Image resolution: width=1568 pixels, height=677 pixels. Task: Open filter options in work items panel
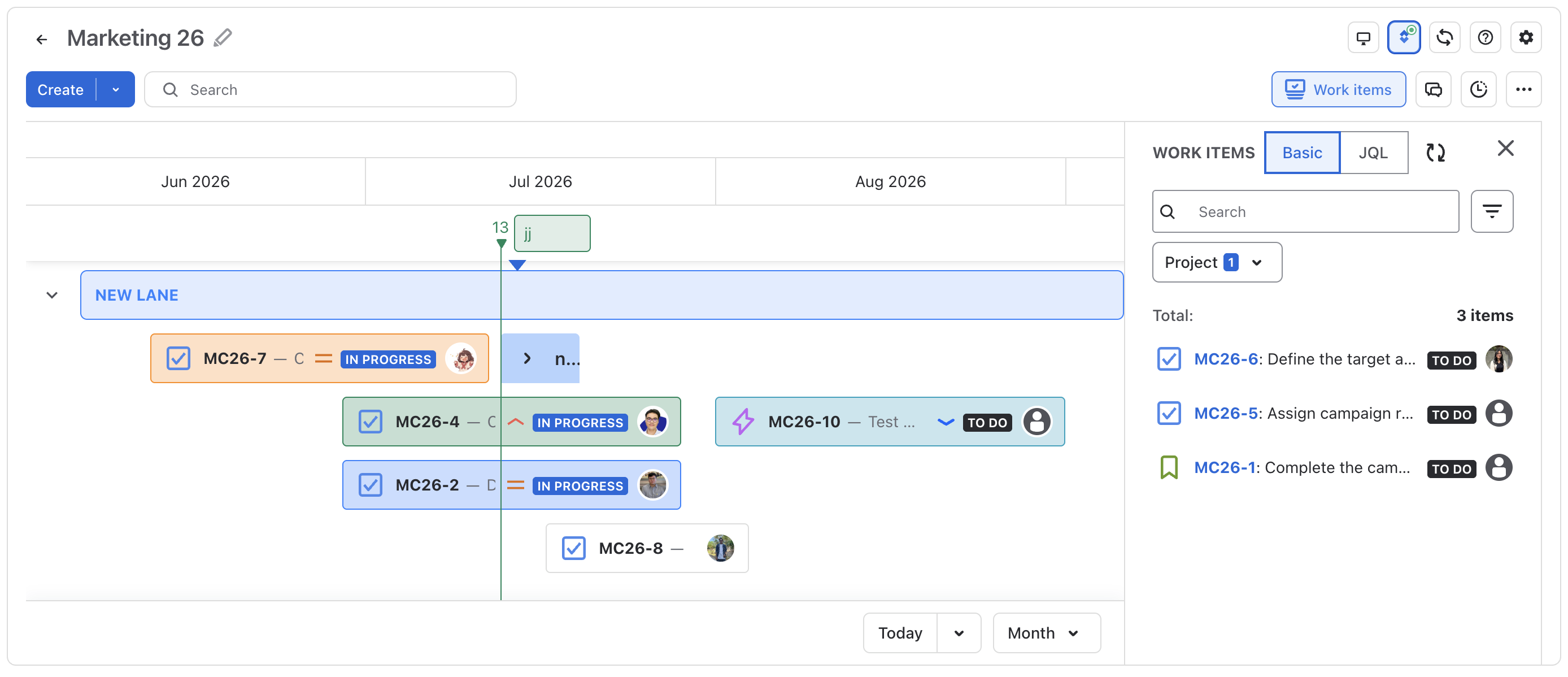click(x=1491, y=211)
